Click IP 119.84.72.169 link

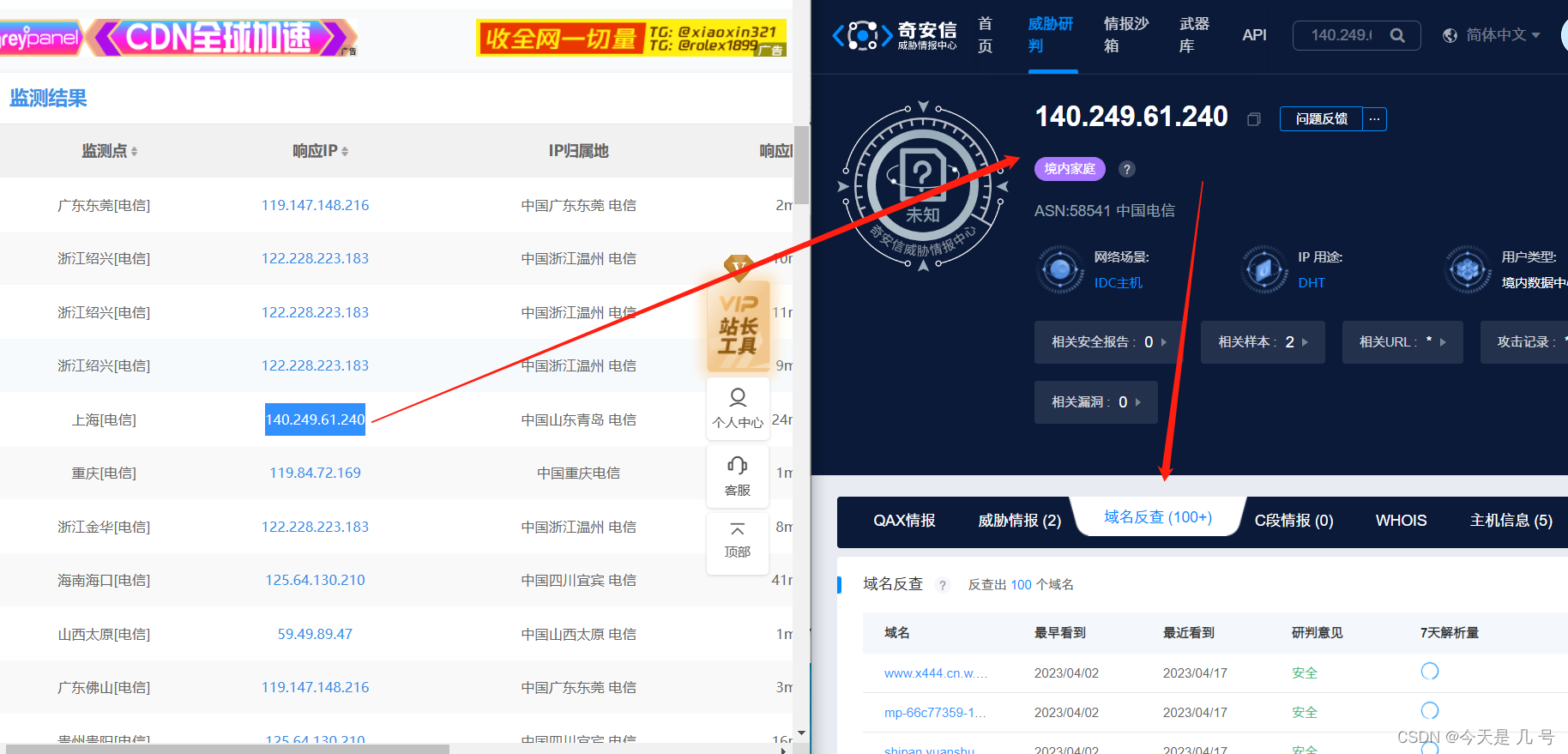[x=315, y=474]
